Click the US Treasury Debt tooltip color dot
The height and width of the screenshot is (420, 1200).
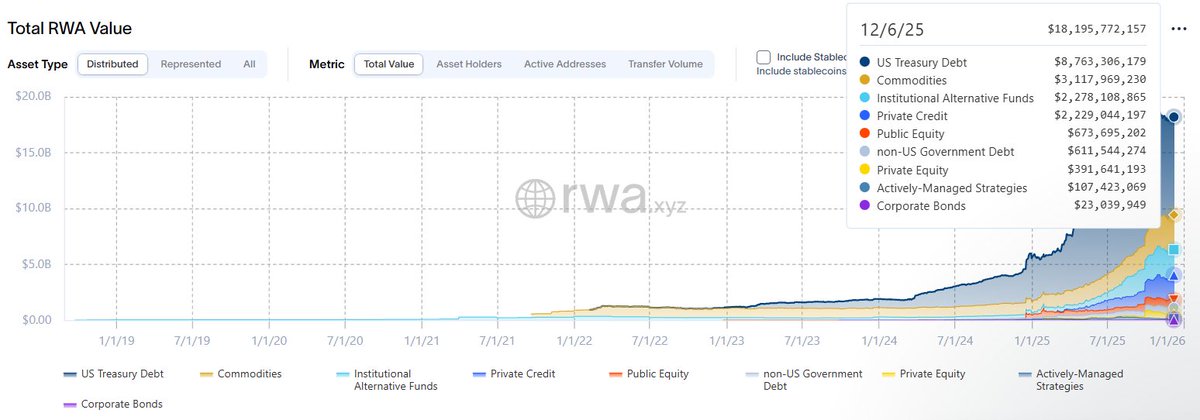tap(864, 62)
